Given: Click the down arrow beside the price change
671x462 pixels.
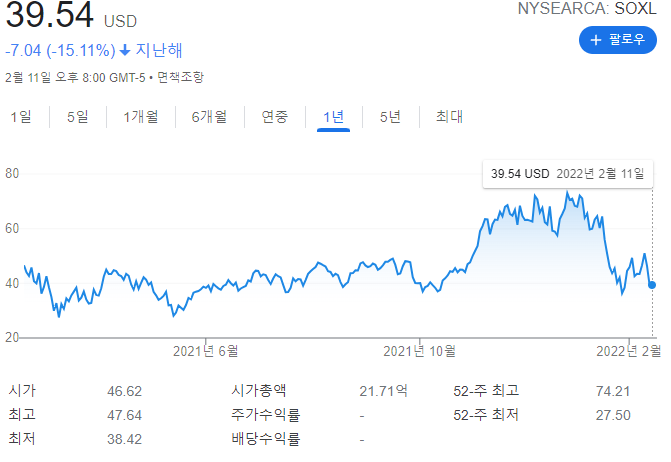Looking at the screenshot, I should (x=125, y=50).
